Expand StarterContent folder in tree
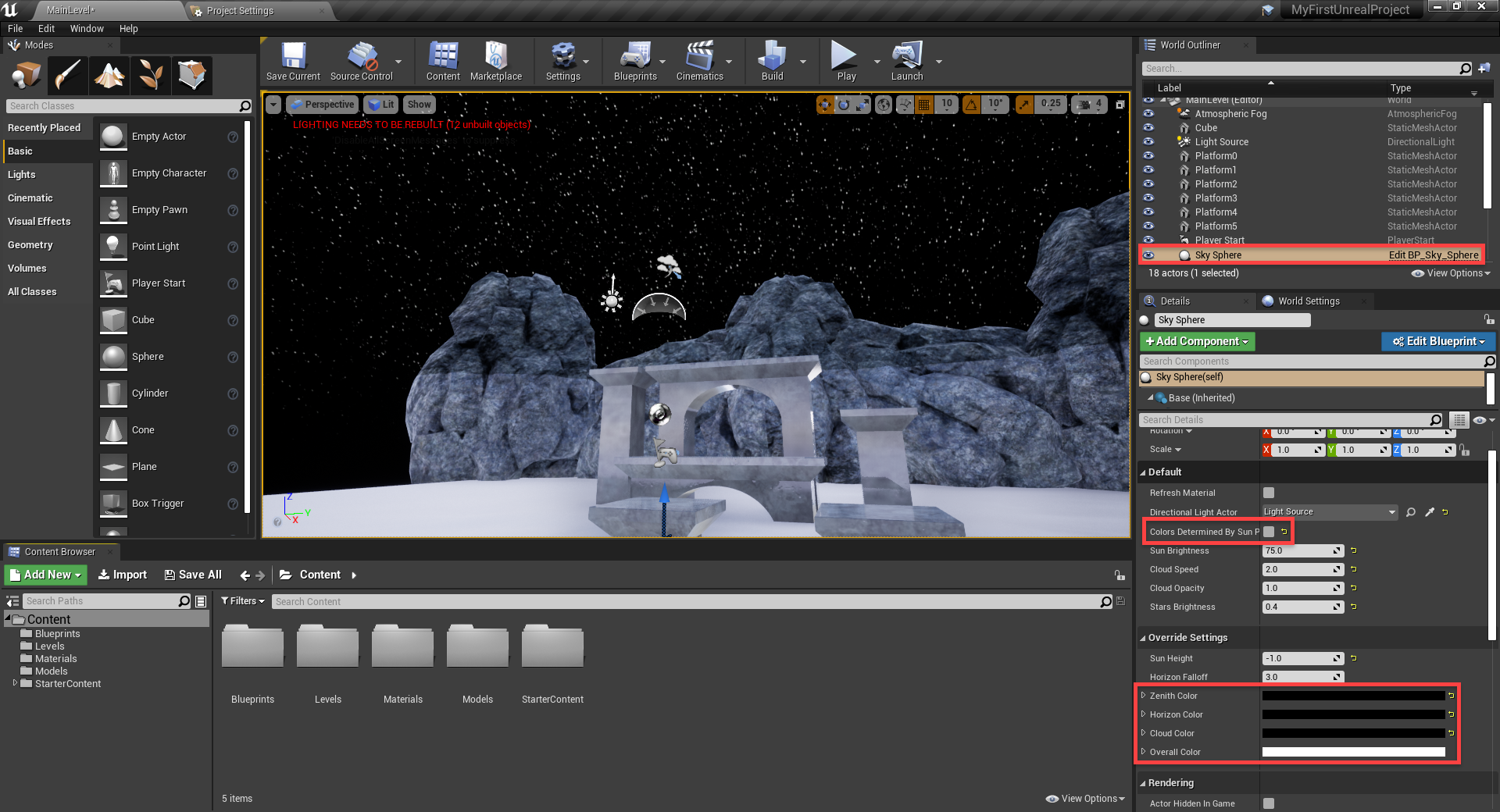Screen dimensions: 1500x812 pyautogui.click(x=15, y=682)
